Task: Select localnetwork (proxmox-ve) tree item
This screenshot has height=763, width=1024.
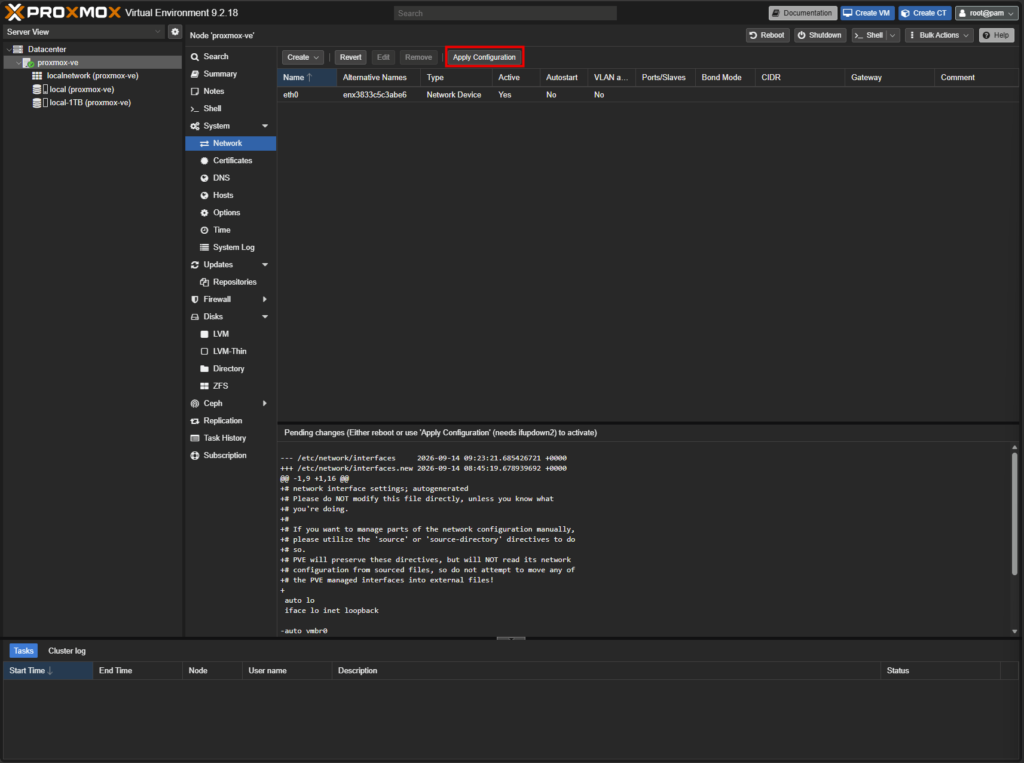Action: point(92,76)
